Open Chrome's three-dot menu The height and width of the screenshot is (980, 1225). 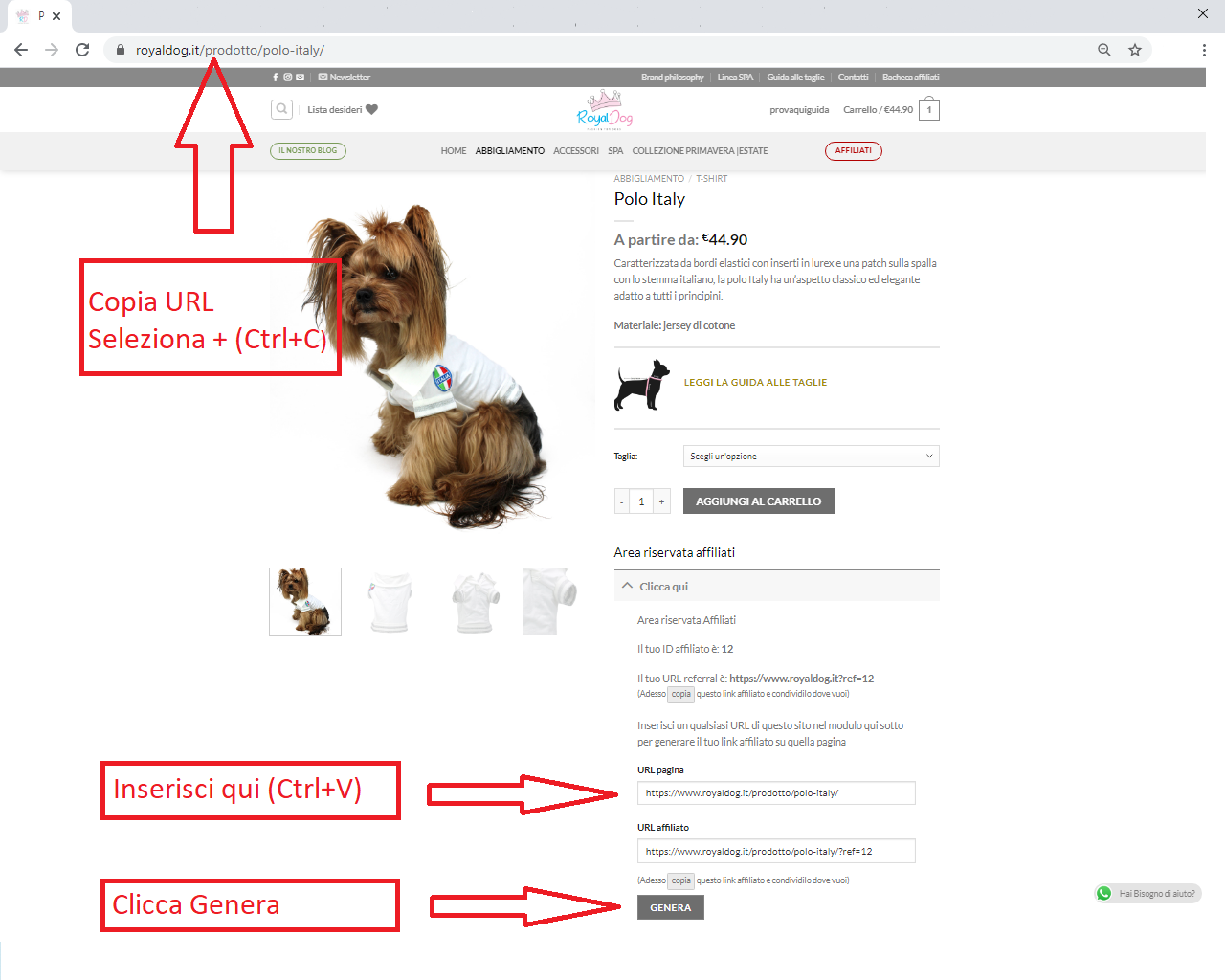click(1204, 50)
